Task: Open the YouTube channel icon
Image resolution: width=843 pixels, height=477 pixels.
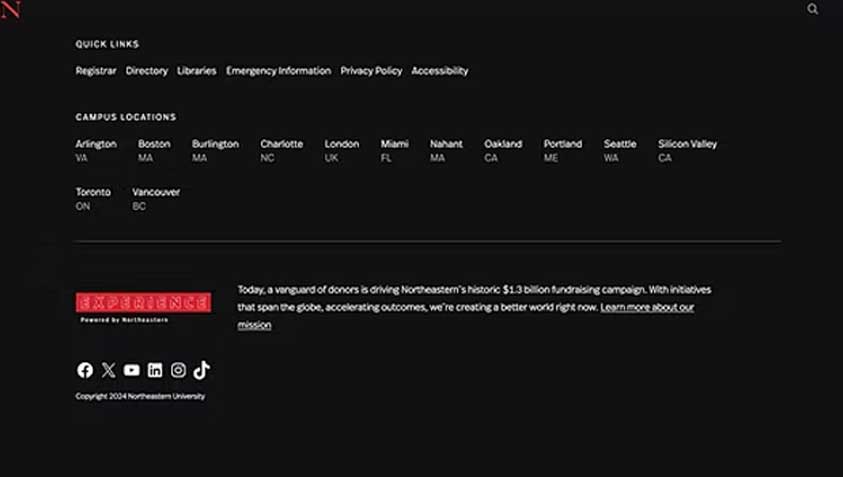Action: [x=132, y=370]
